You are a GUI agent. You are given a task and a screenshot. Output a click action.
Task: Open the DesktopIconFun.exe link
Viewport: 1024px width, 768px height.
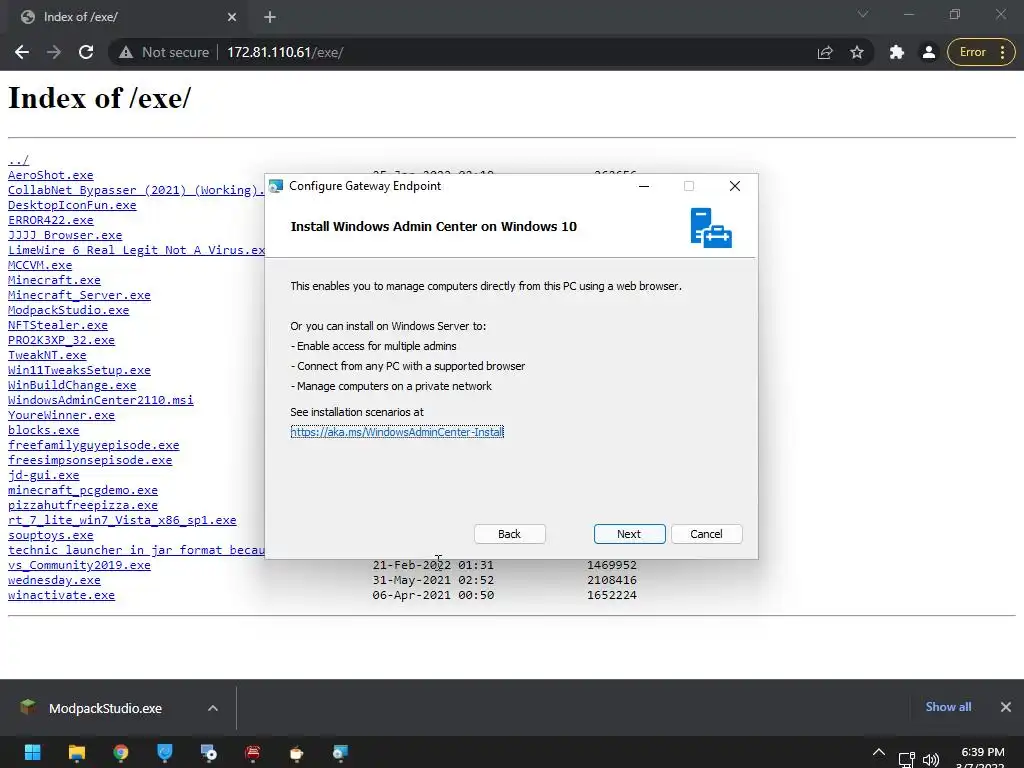[x=72, y=205]
